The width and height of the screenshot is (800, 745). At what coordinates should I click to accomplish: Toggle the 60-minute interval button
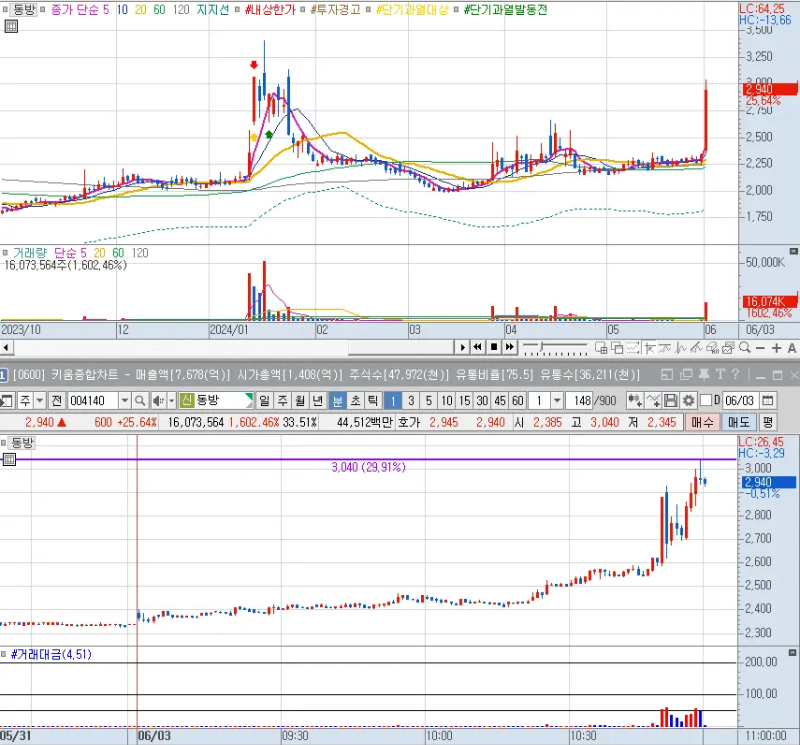tap(518, 401)
